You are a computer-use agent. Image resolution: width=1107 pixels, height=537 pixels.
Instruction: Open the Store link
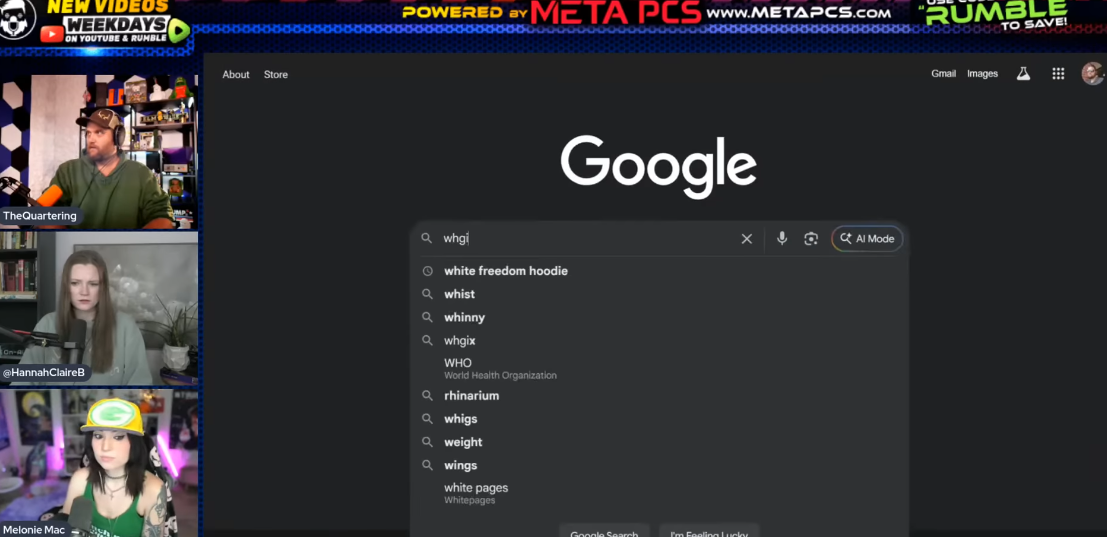(x=275, y=74)
